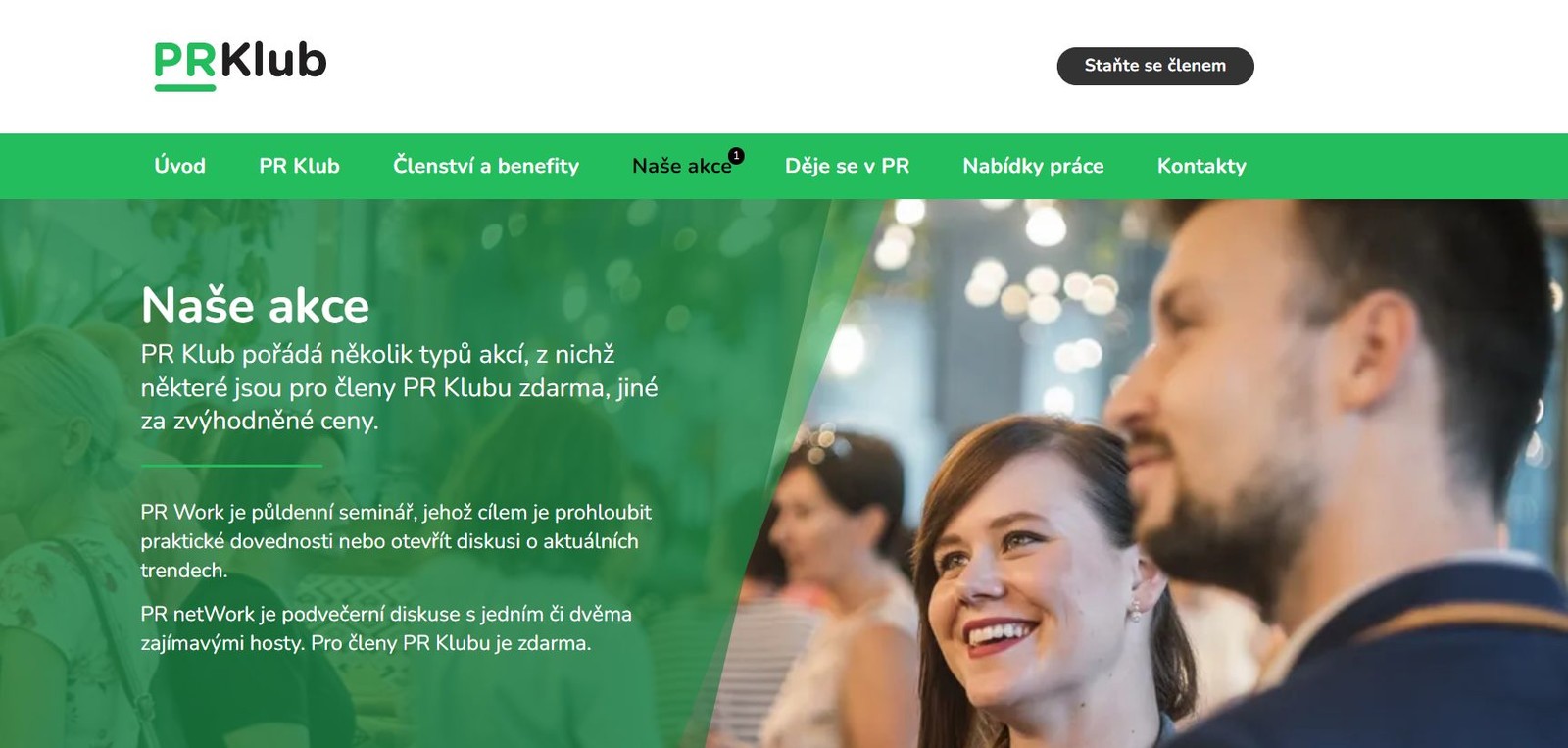Screen dimensions: 1568x748
Task: Click the badge on Naše akce
Action: coord(736,155)
